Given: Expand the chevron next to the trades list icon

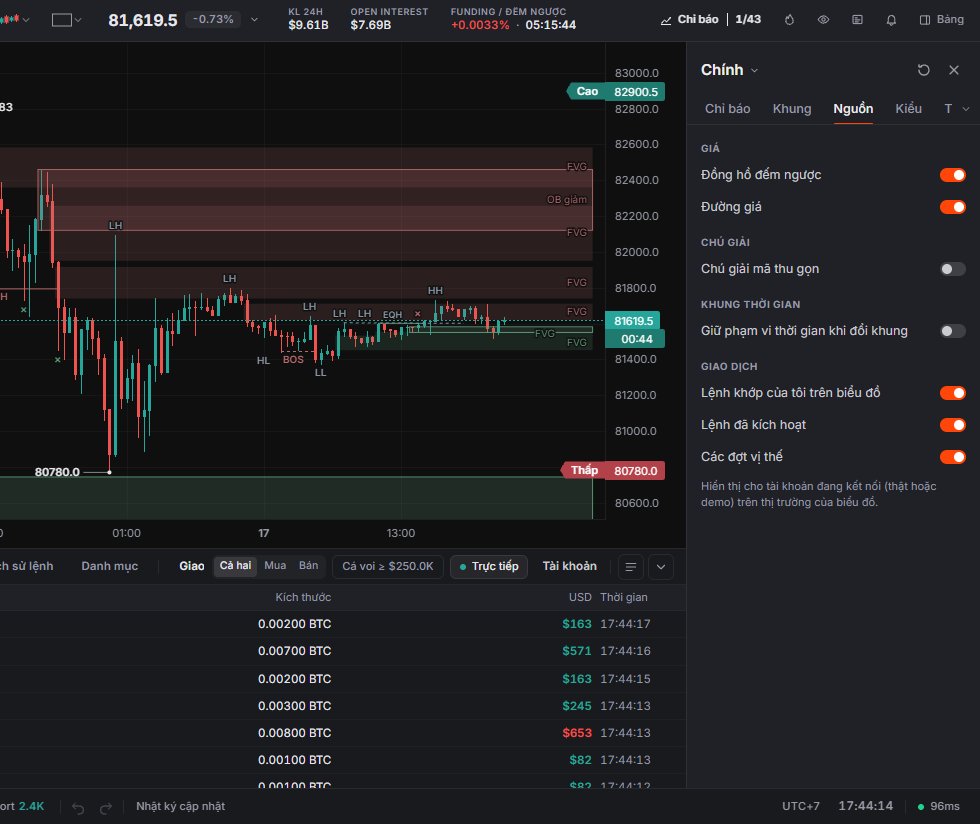Looking at the screenshot, I should pos(661,567).
